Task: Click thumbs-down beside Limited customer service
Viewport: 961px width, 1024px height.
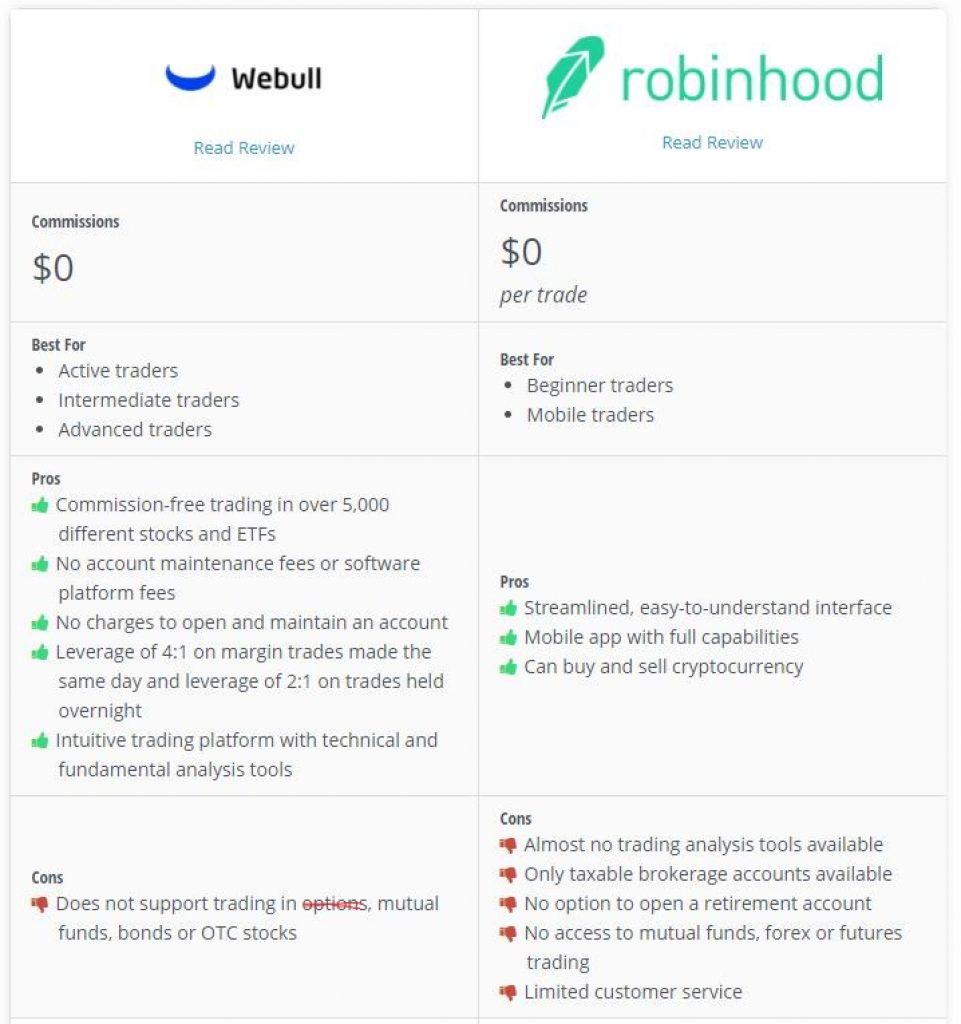Action: coord(509,993)
